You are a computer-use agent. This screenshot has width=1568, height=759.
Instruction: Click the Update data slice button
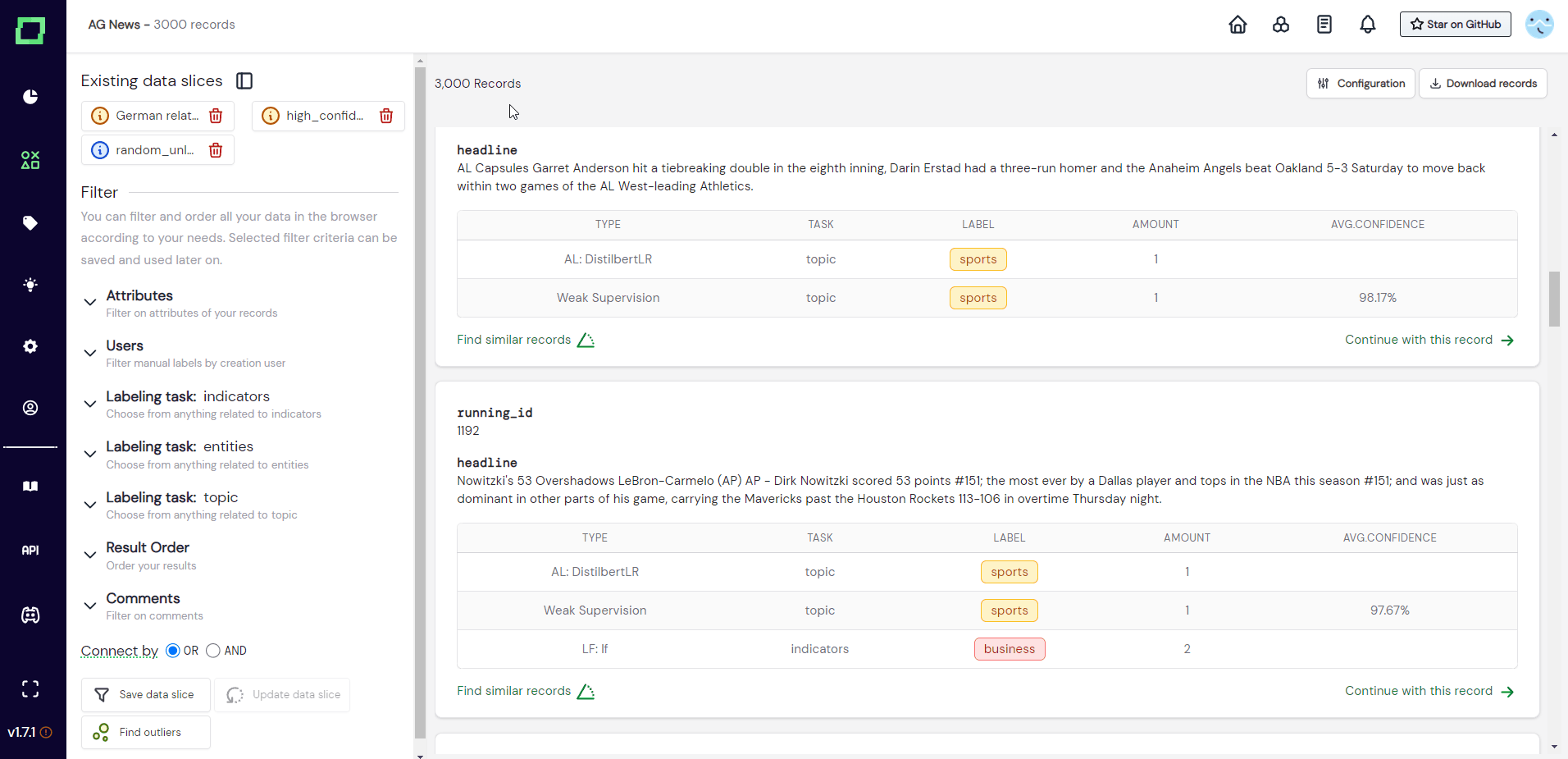click(282, 695)
